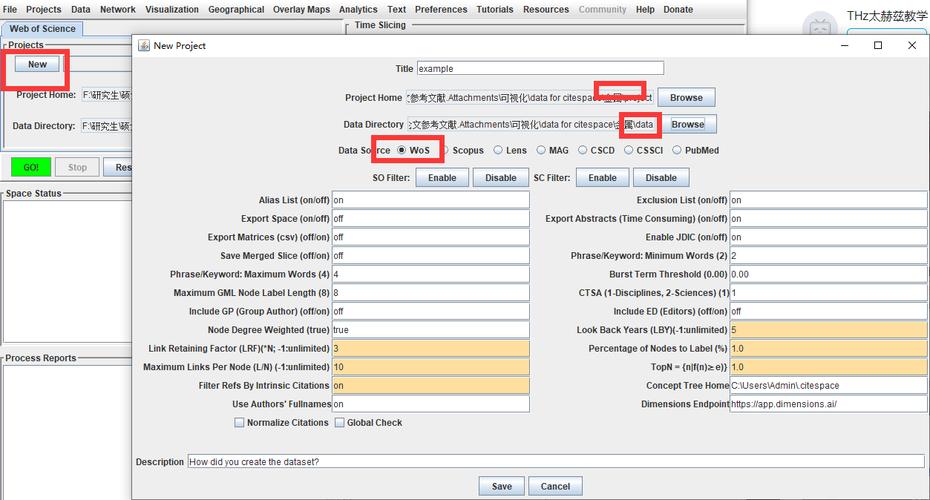The image size is (930, 500).
Task: Enable the SO Filter
Action: tap(442, 177)
